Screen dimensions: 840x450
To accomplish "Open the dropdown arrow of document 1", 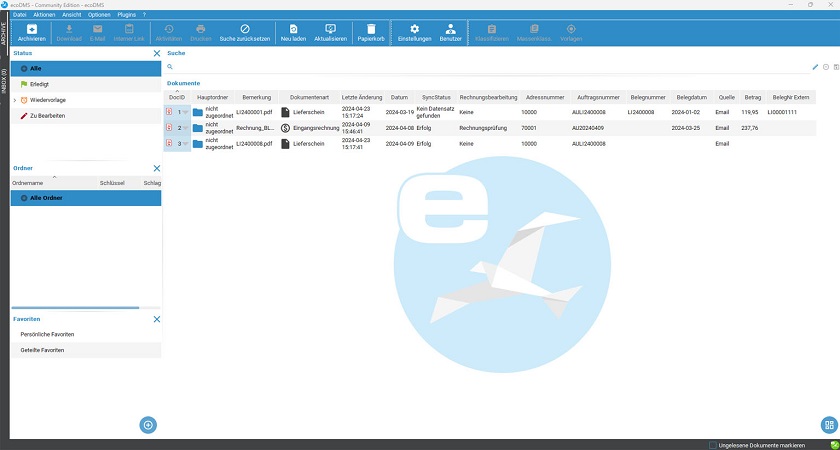I will click(186, 112).
